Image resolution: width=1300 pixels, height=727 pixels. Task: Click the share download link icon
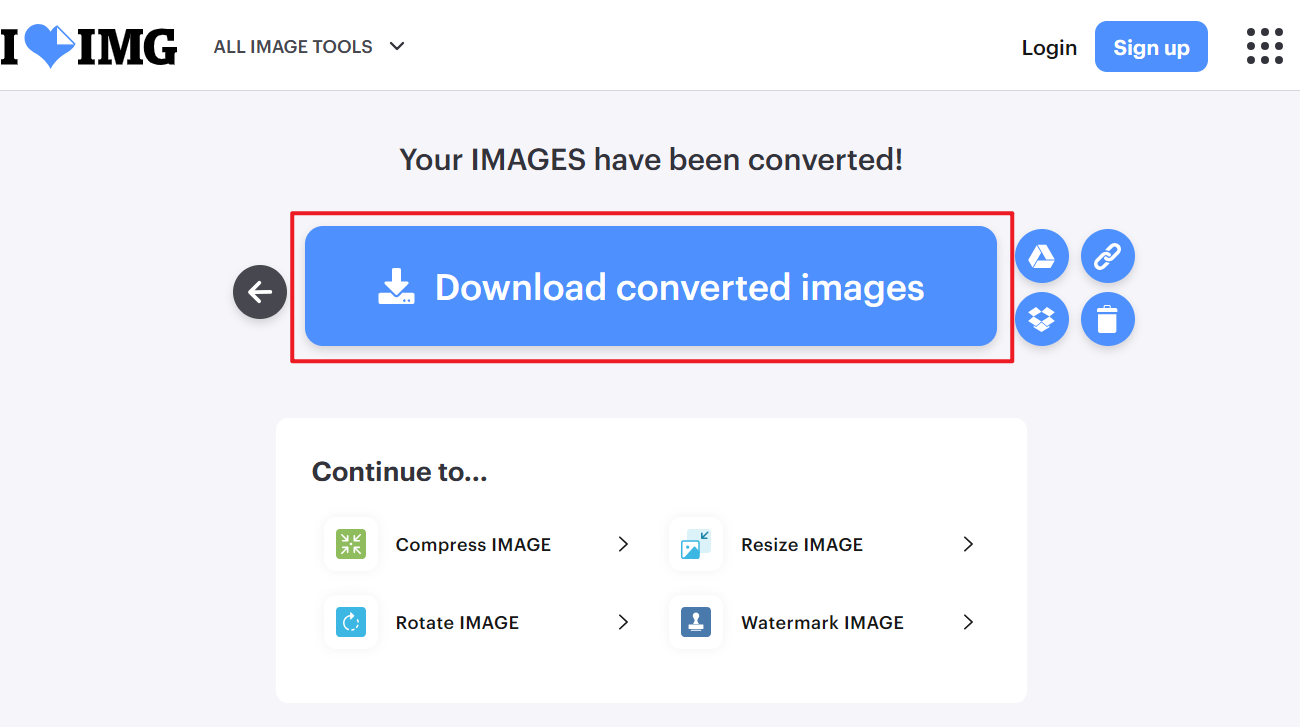[1107, 257]
